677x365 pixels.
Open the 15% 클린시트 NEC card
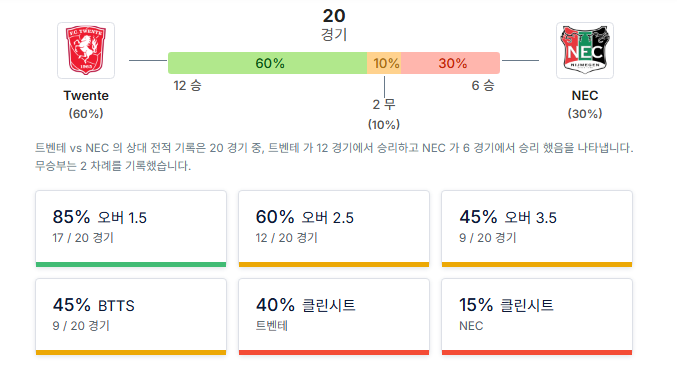[537, 317]
